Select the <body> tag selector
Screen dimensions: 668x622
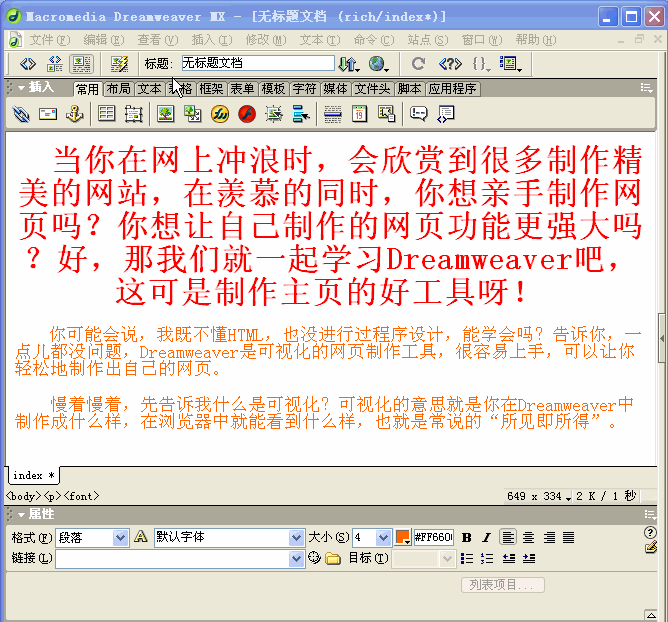pos(24,496)
